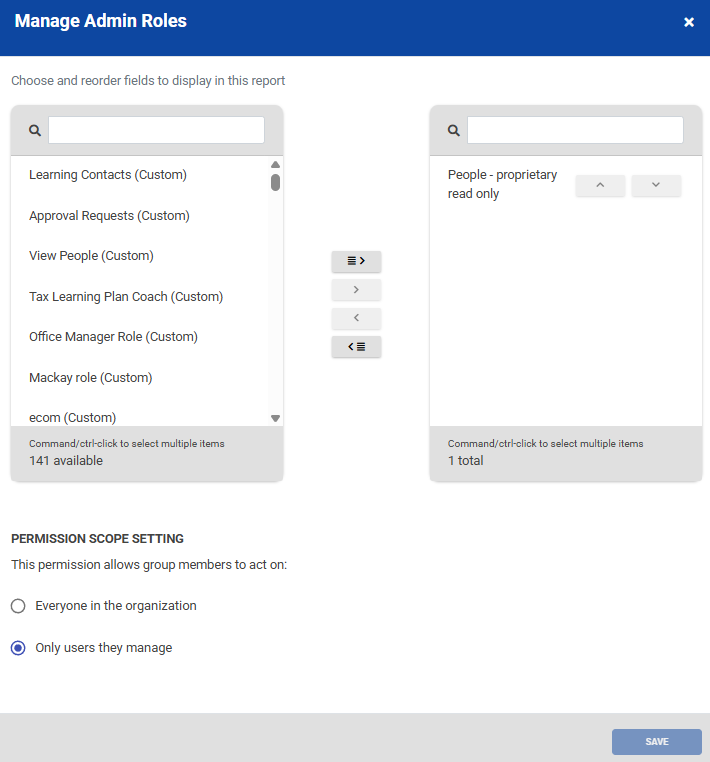Move People - proprietary read only down
The width and height of the screenshot is (710, 762).
pos(656,185)
